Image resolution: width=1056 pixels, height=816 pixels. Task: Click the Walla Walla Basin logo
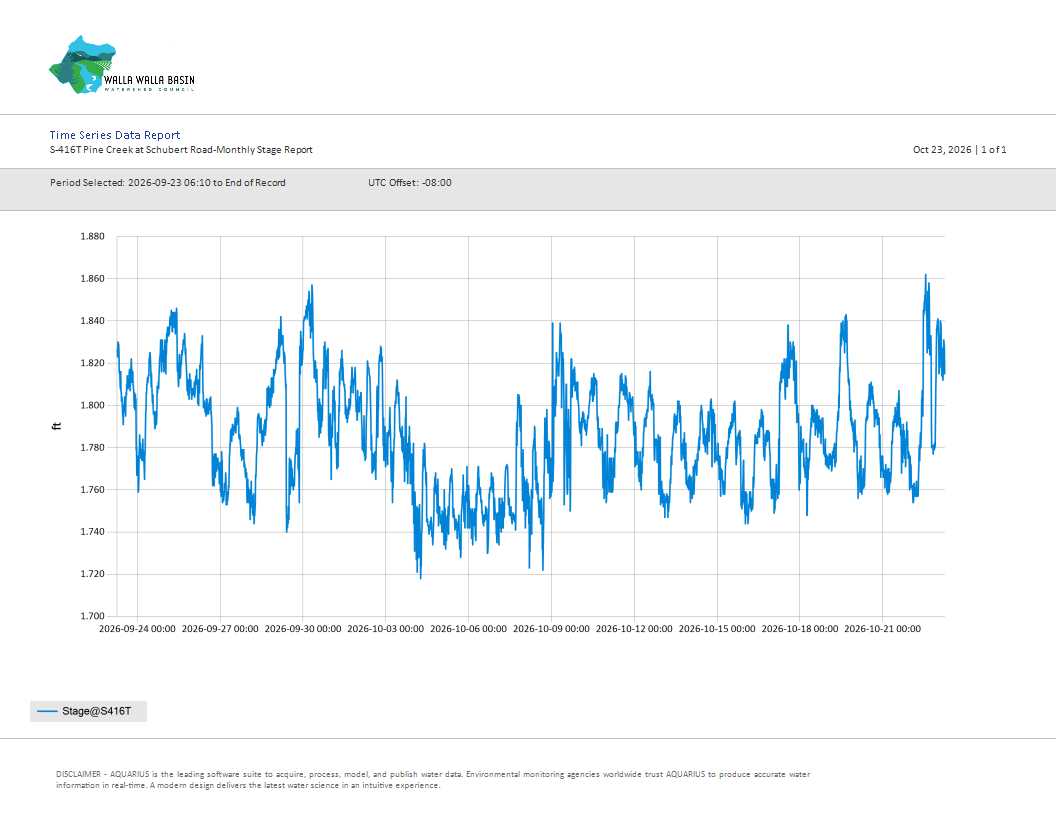122,65
